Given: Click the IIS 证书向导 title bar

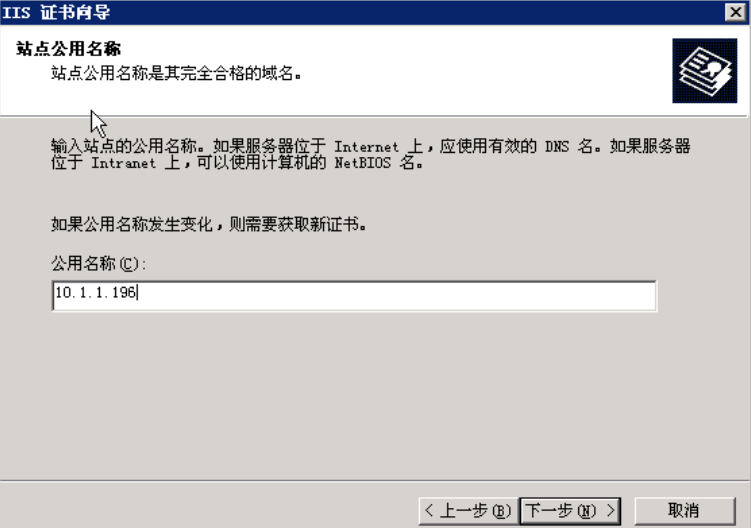Looking at the screenshot, I should point(359,12).
